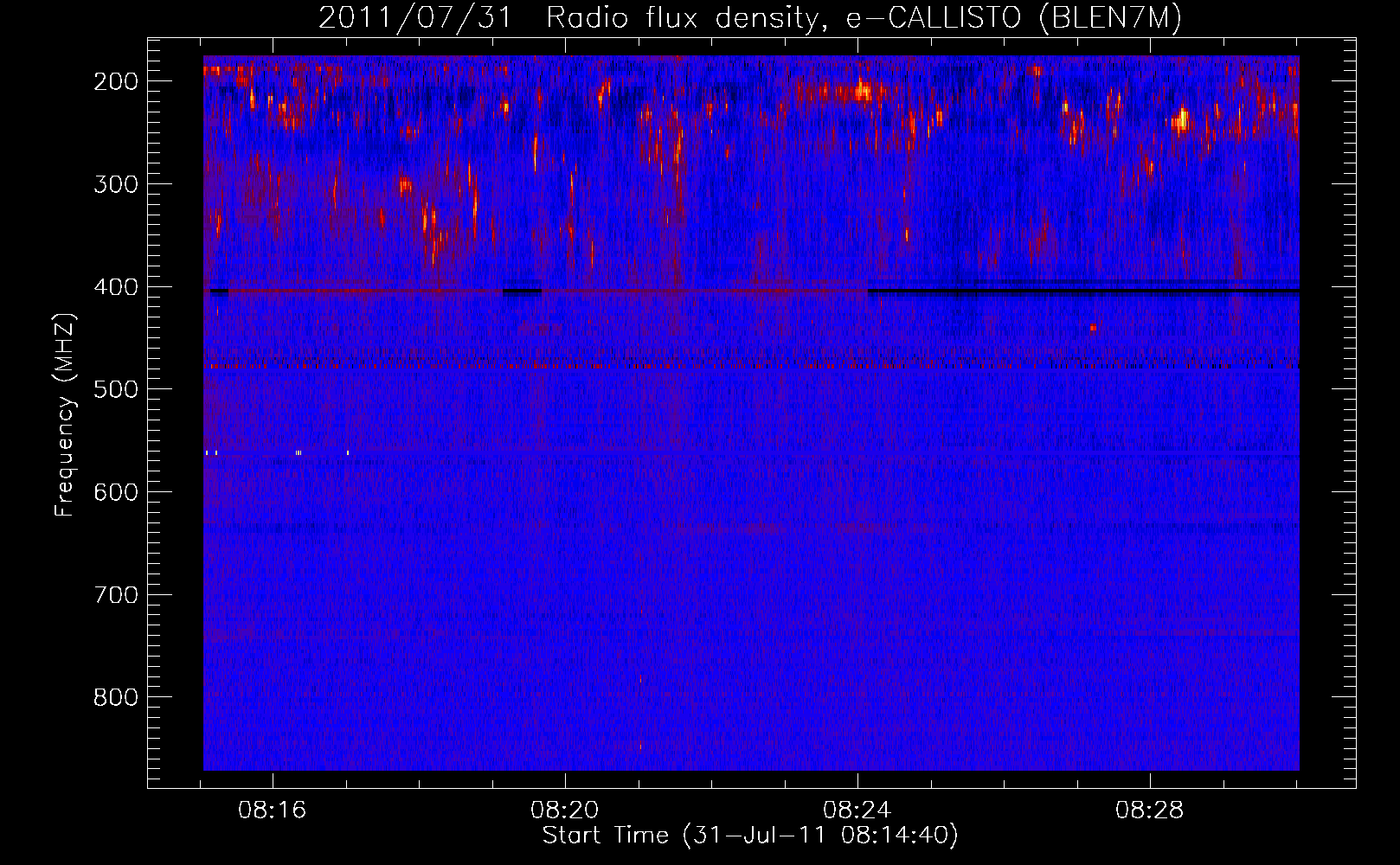Click the 300 frequency tick label
The height and width of the screenshot is (865, 1400).
pos(116,184)
